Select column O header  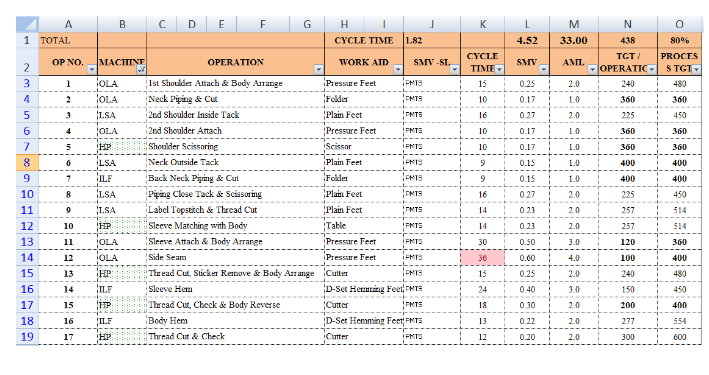click(x=680, y=24)
